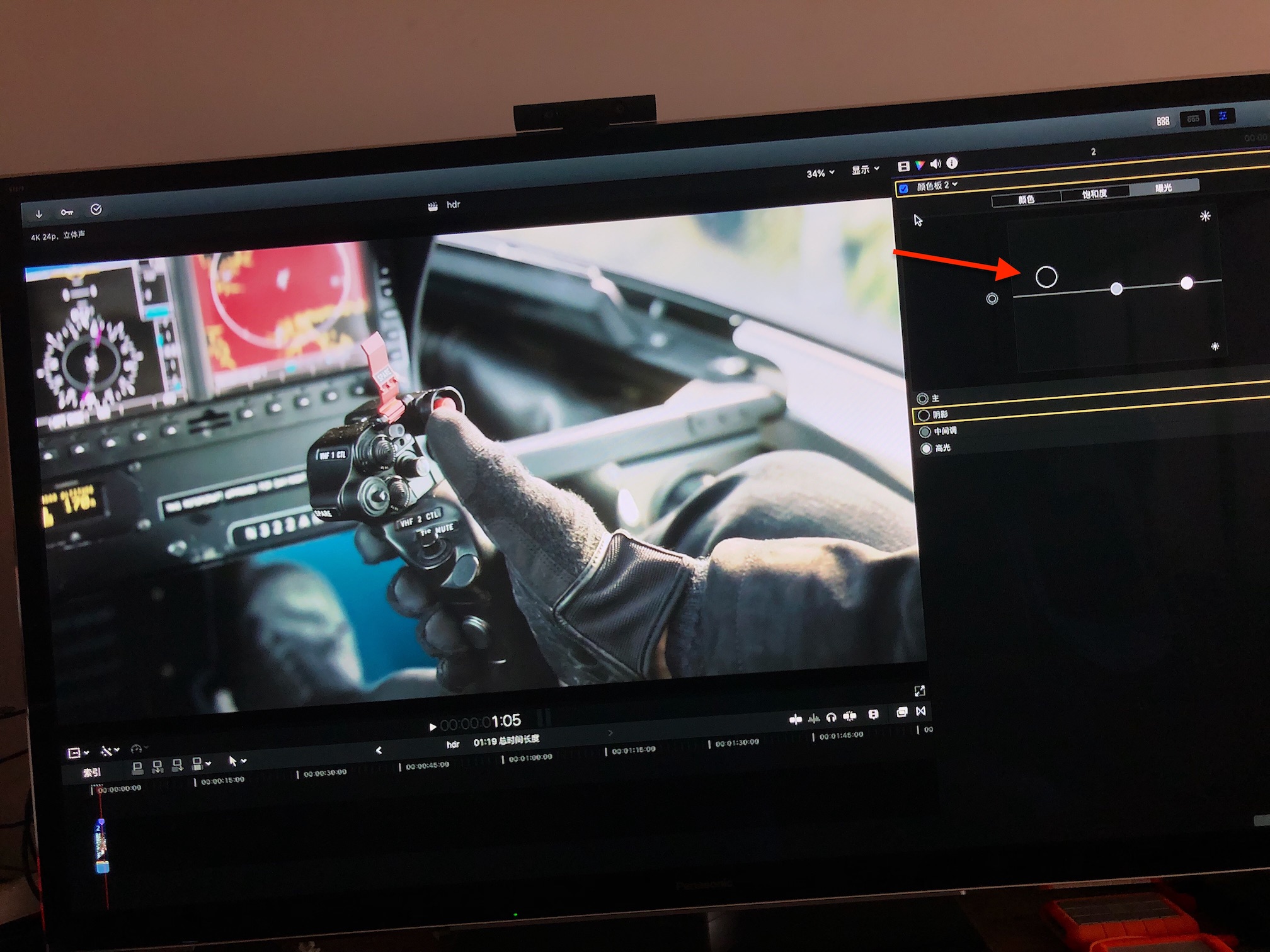The width and height of the screenshot is (1270, 952).
Task: Click the play button beside the timecode
Action: coord(432,727)
